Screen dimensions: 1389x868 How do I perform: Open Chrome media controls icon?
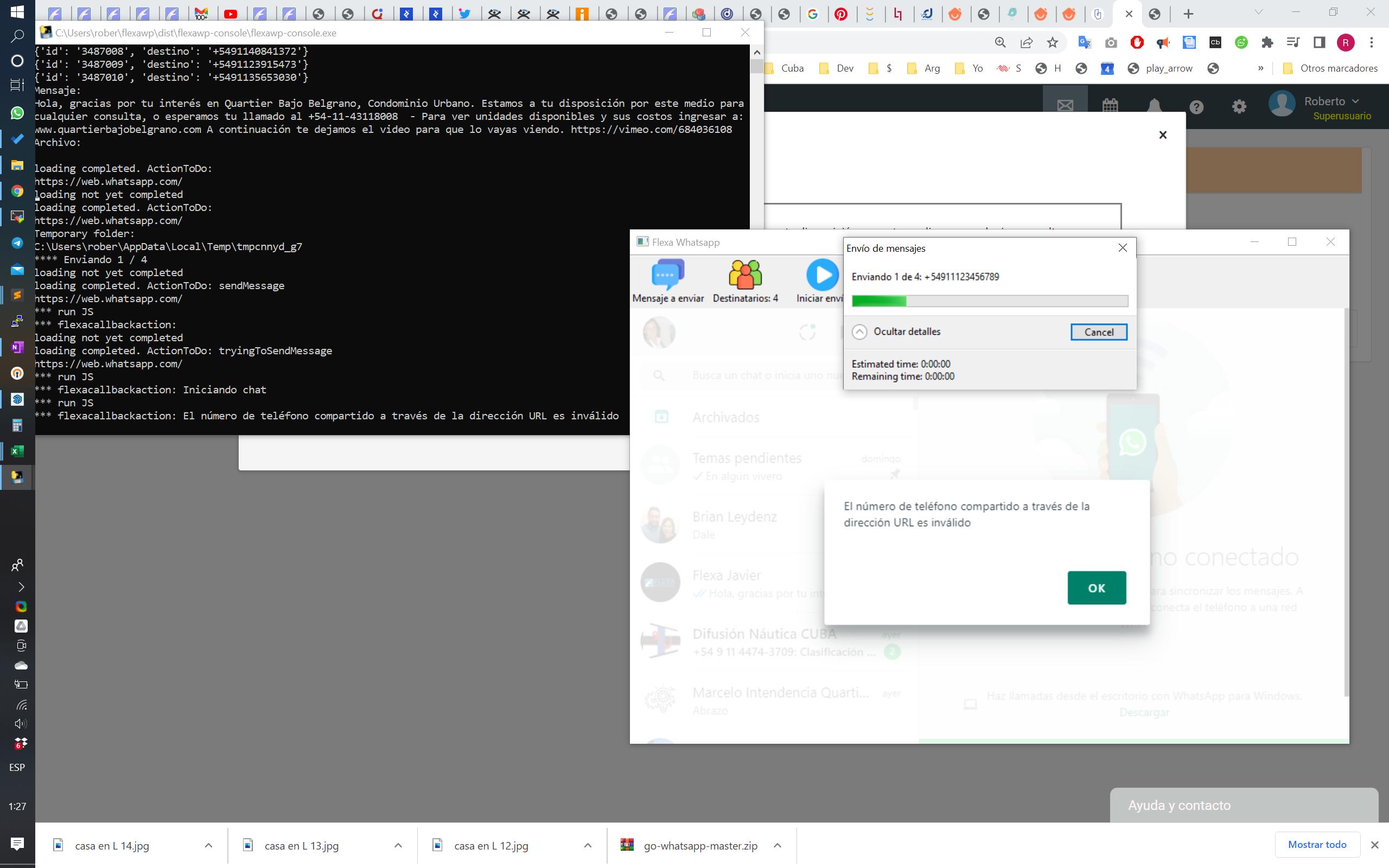pyautogui.click(x=1292, y=42)
